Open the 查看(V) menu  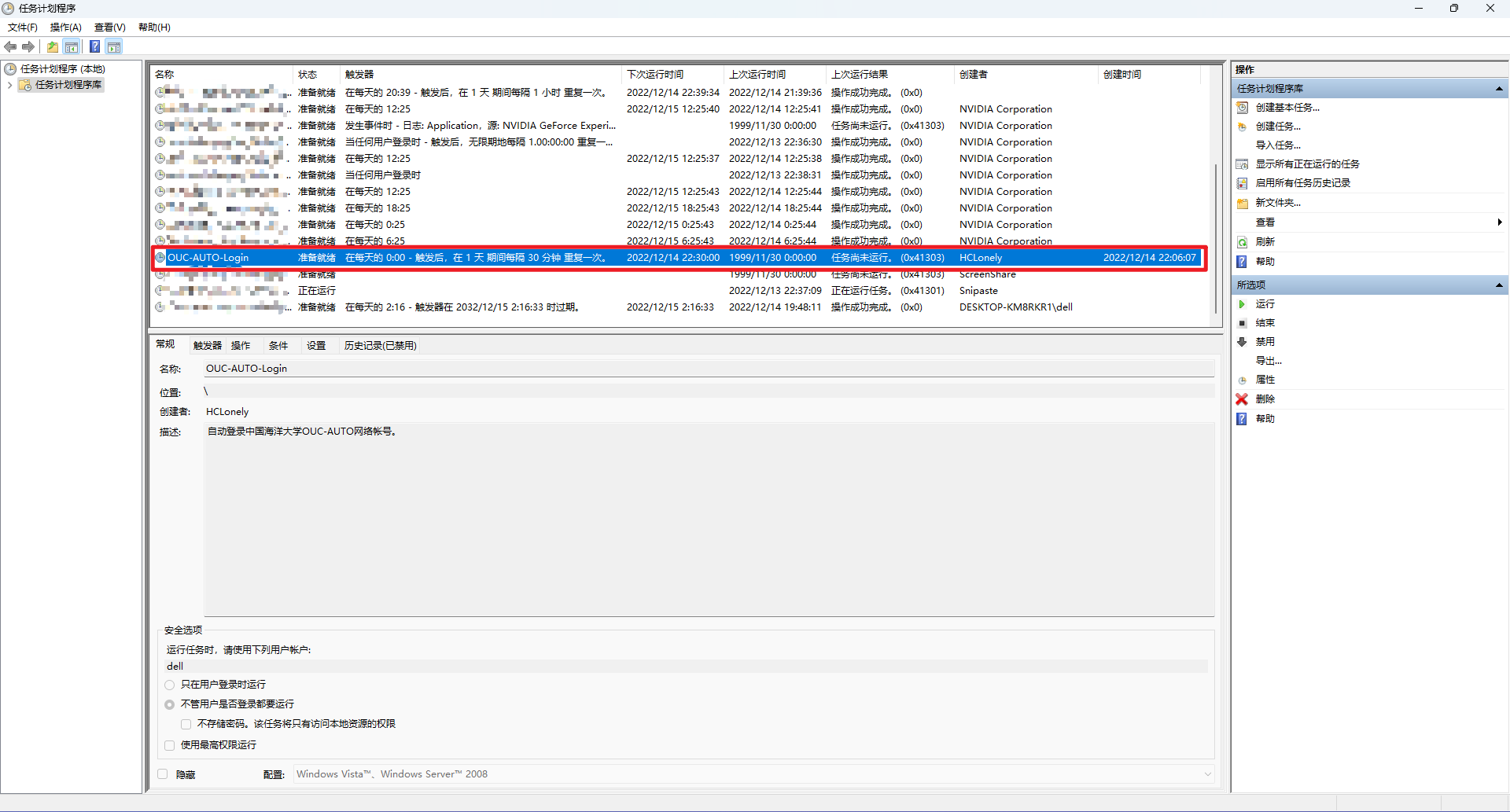click(110, 28)
